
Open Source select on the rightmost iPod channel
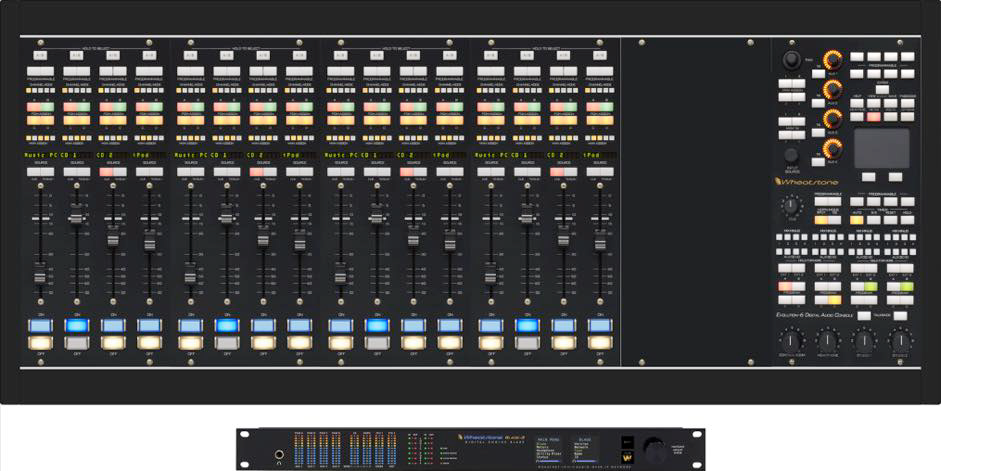[x=599, y=172]
